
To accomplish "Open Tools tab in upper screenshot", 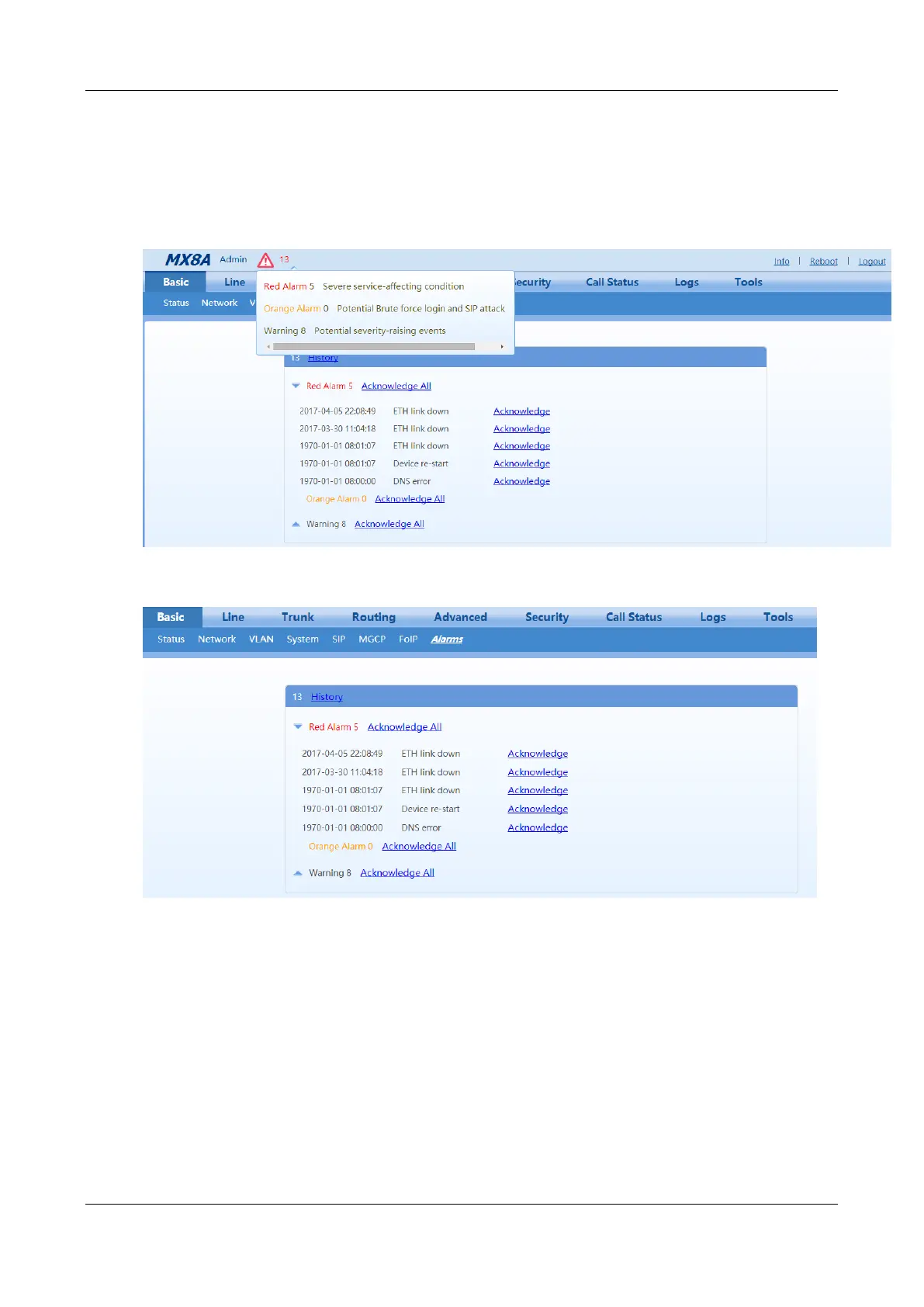I will coord(748,282).
